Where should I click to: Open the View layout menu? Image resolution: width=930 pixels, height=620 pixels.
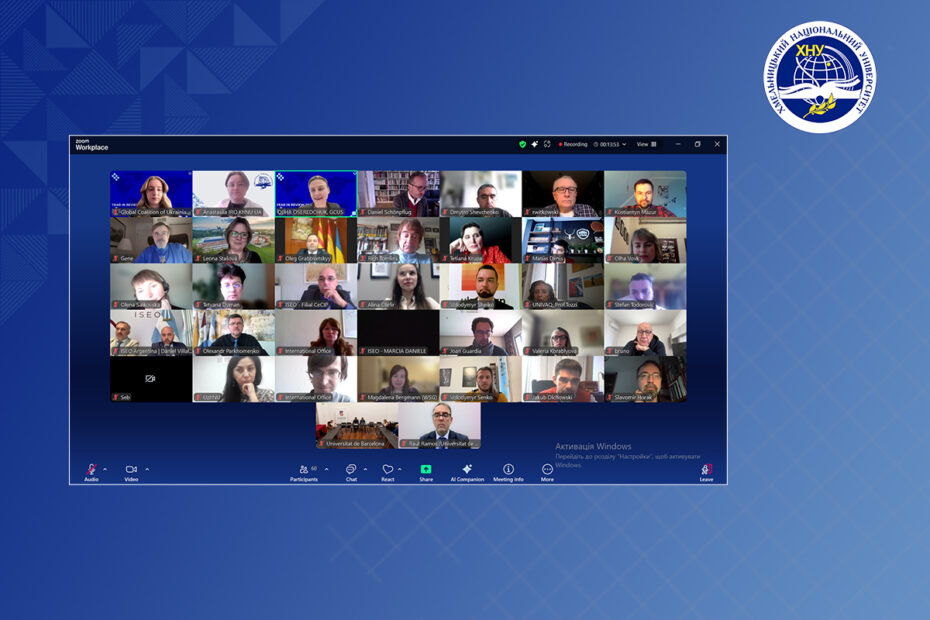point(646,144)
